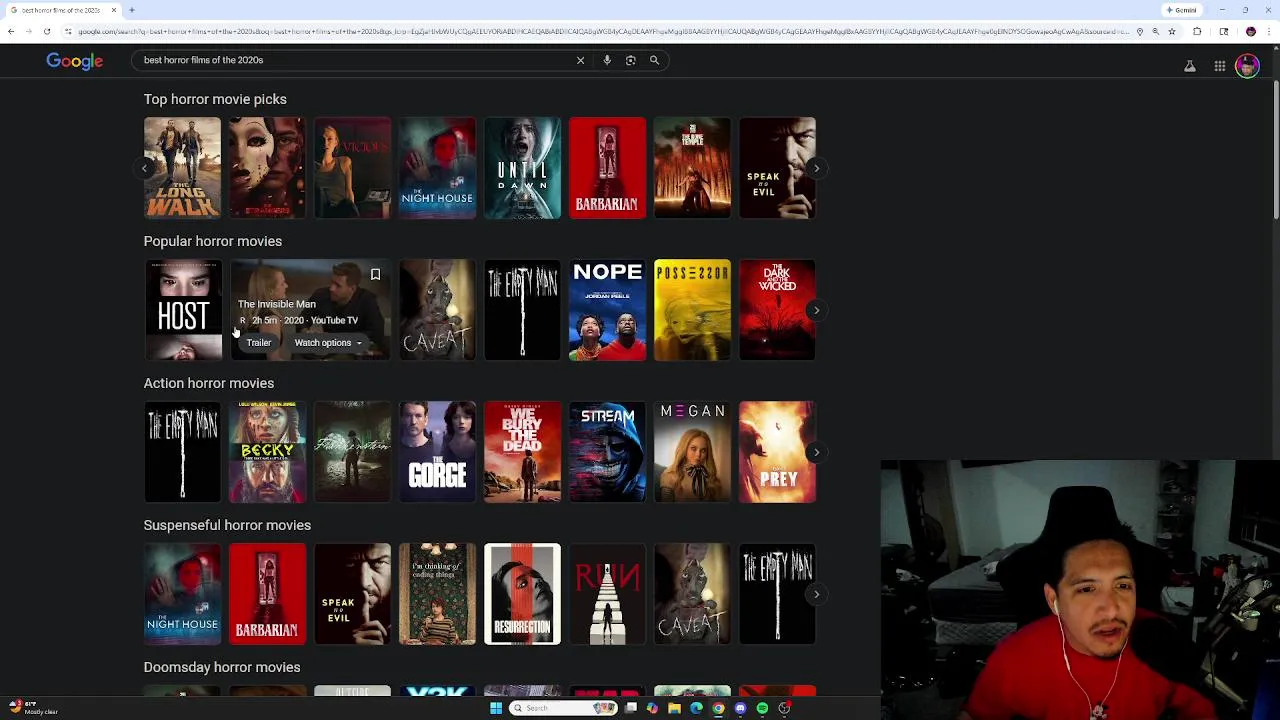This screenshot has height=720, width=1280.
Task: Select The Long Walk poster
Action: (x=182, y=168)
